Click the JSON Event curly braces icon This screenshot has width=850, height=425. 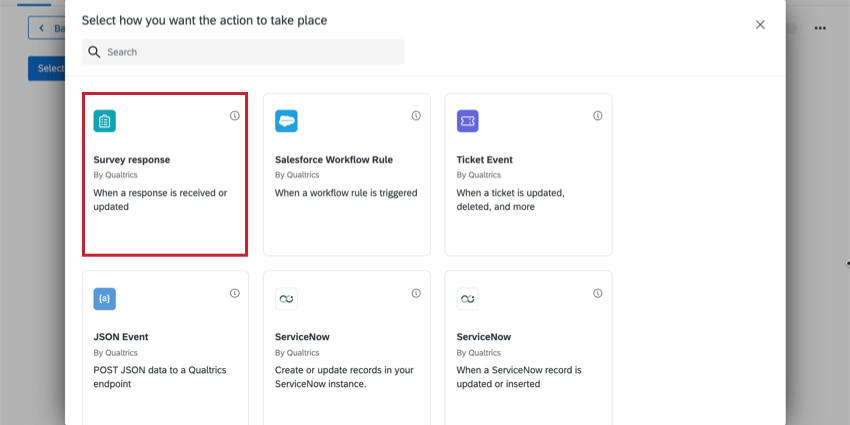(x=105, y=299)
